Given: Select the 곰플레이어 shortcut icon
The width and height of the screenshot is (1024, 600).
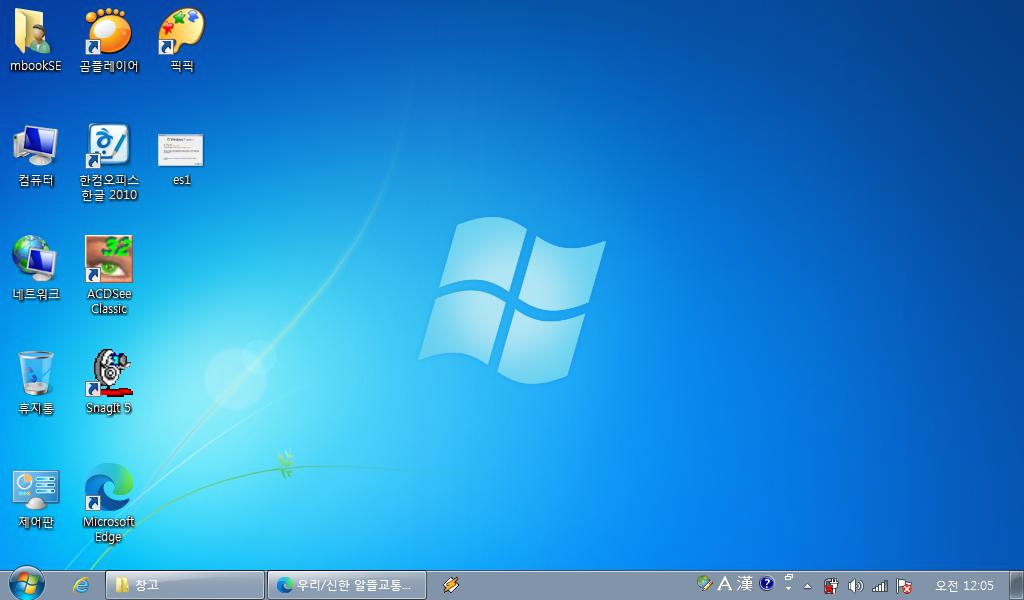Looking at the screenshot, I should pos(108,40).
